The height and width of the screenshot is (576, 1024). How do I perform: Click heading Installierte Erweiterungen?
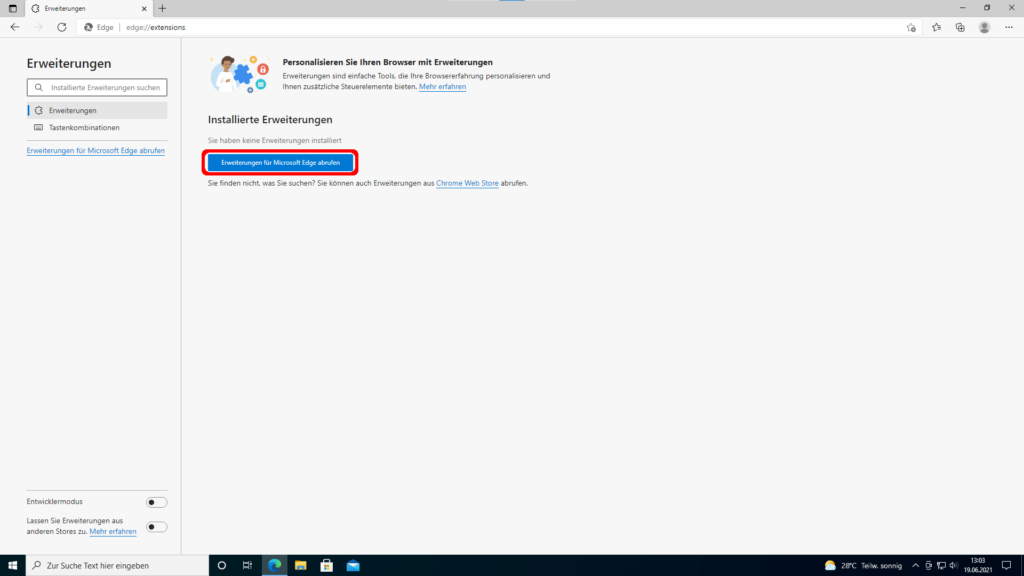tap(270, 120)
